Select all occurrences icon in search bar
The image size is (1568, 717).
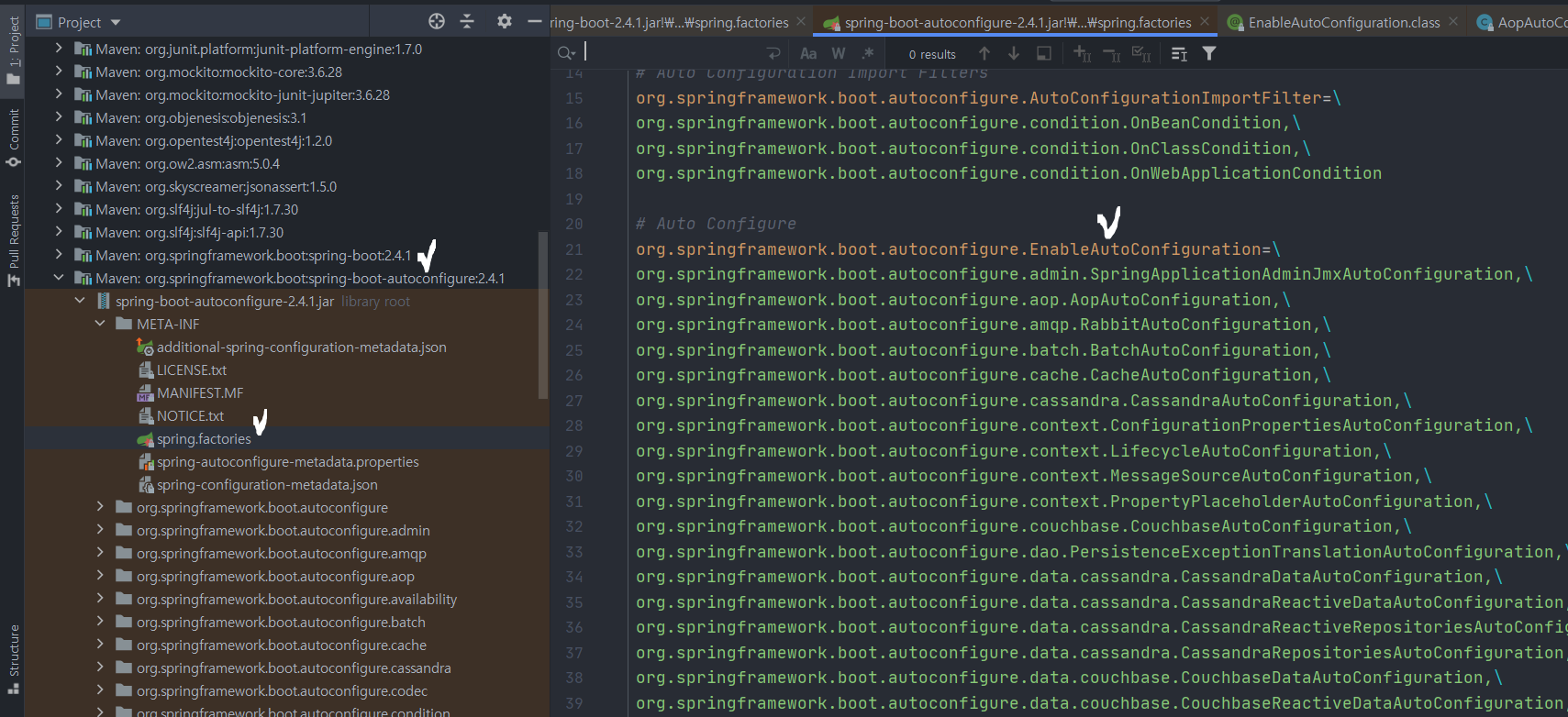pyautogui.click(x=1140, y=54)
